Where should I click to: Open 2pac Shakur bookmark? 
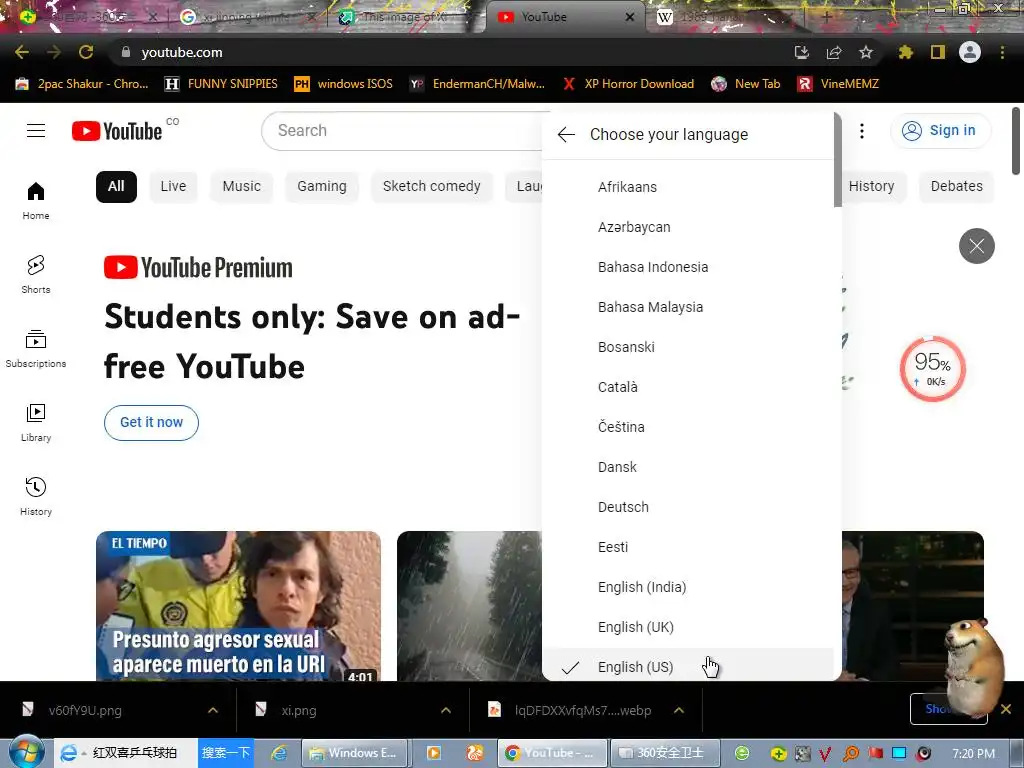pyautogui.click(x=82, y=84)
